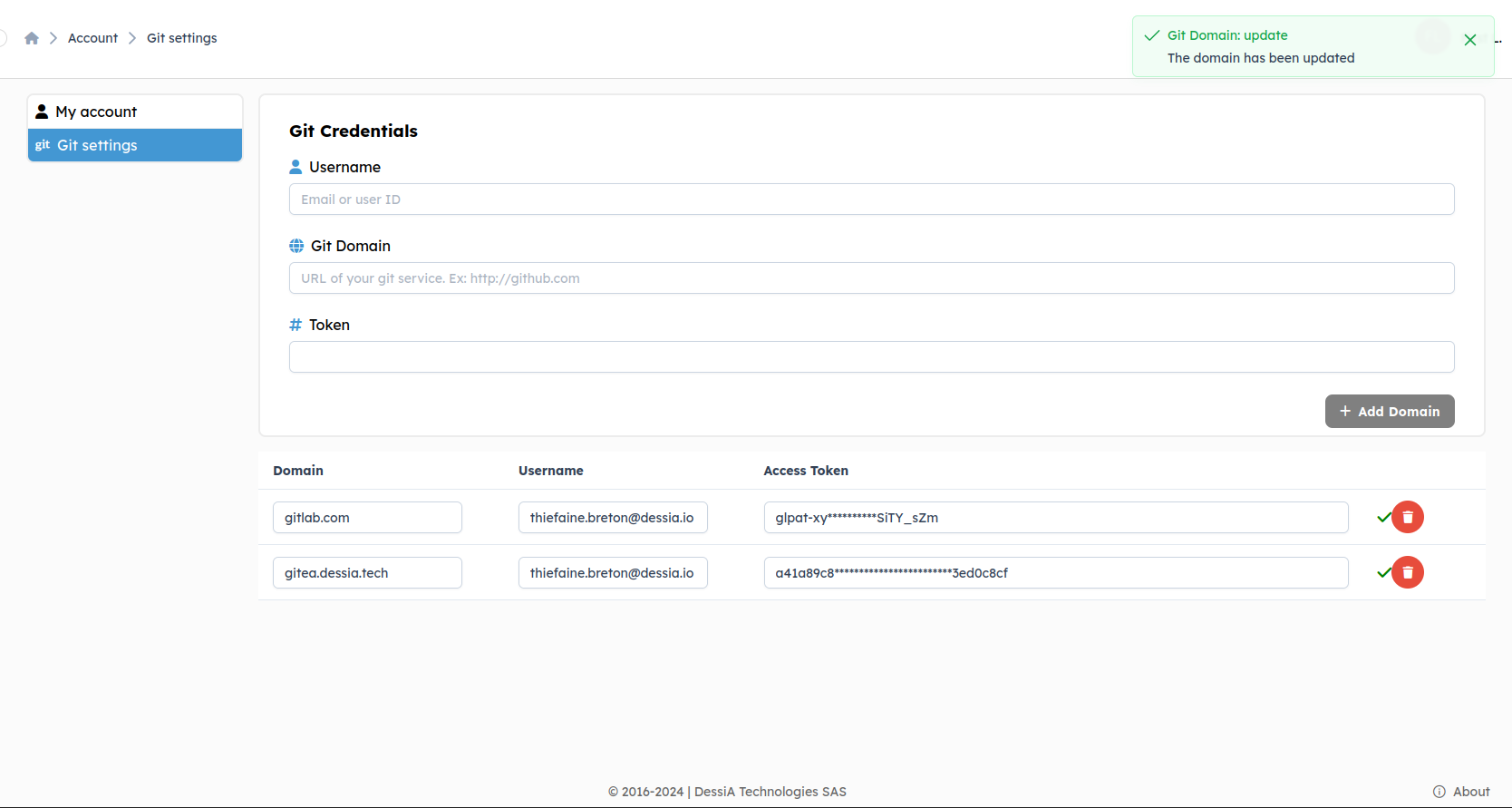1512x808 pixels.
Task: Delete the gitea.dessia.tech domain entry
Action: 1408,572
